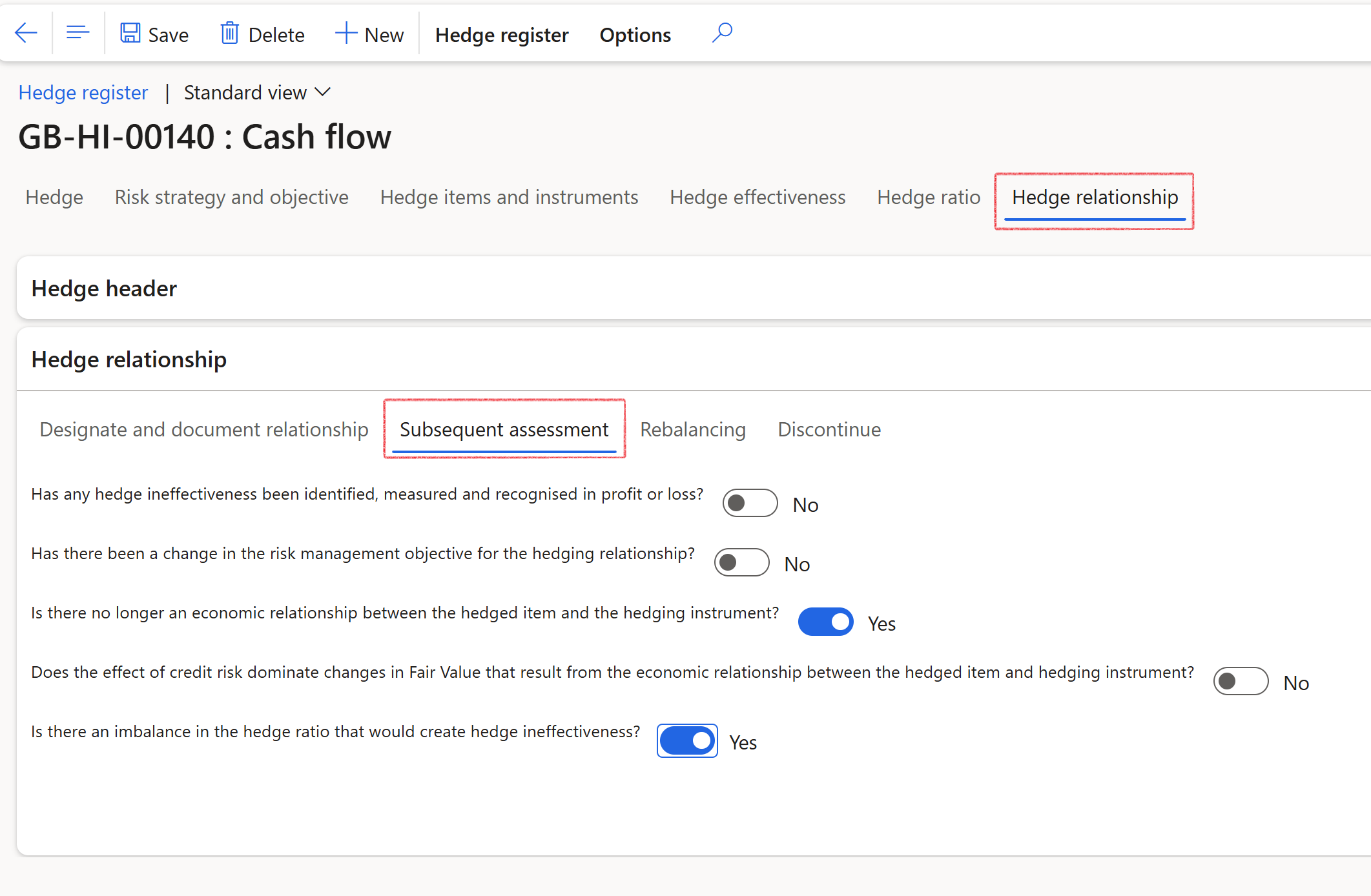Click the back arrow icon
The height and width of the screenshot is (896, 1371).
coord(26,33)
